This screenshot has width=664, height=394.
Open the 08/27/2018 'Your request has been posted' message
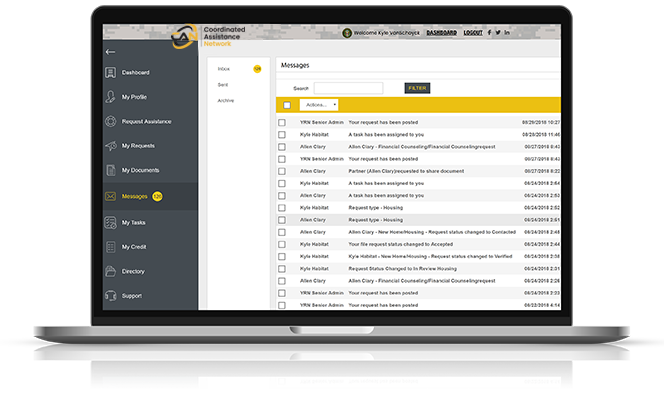click(383, 159)
